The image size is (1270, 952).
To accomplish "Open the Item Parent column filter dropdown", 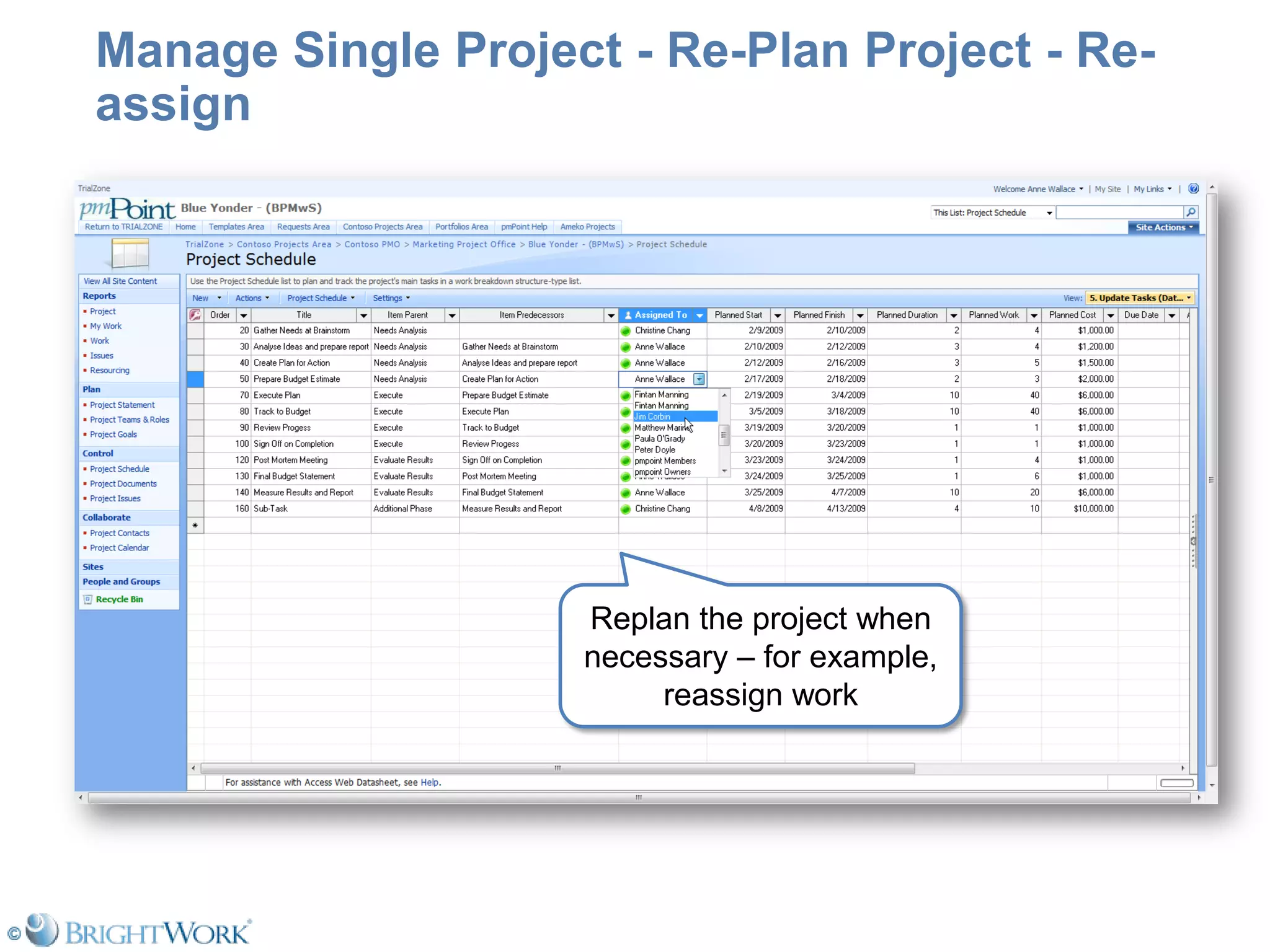I will click(452, 315).
